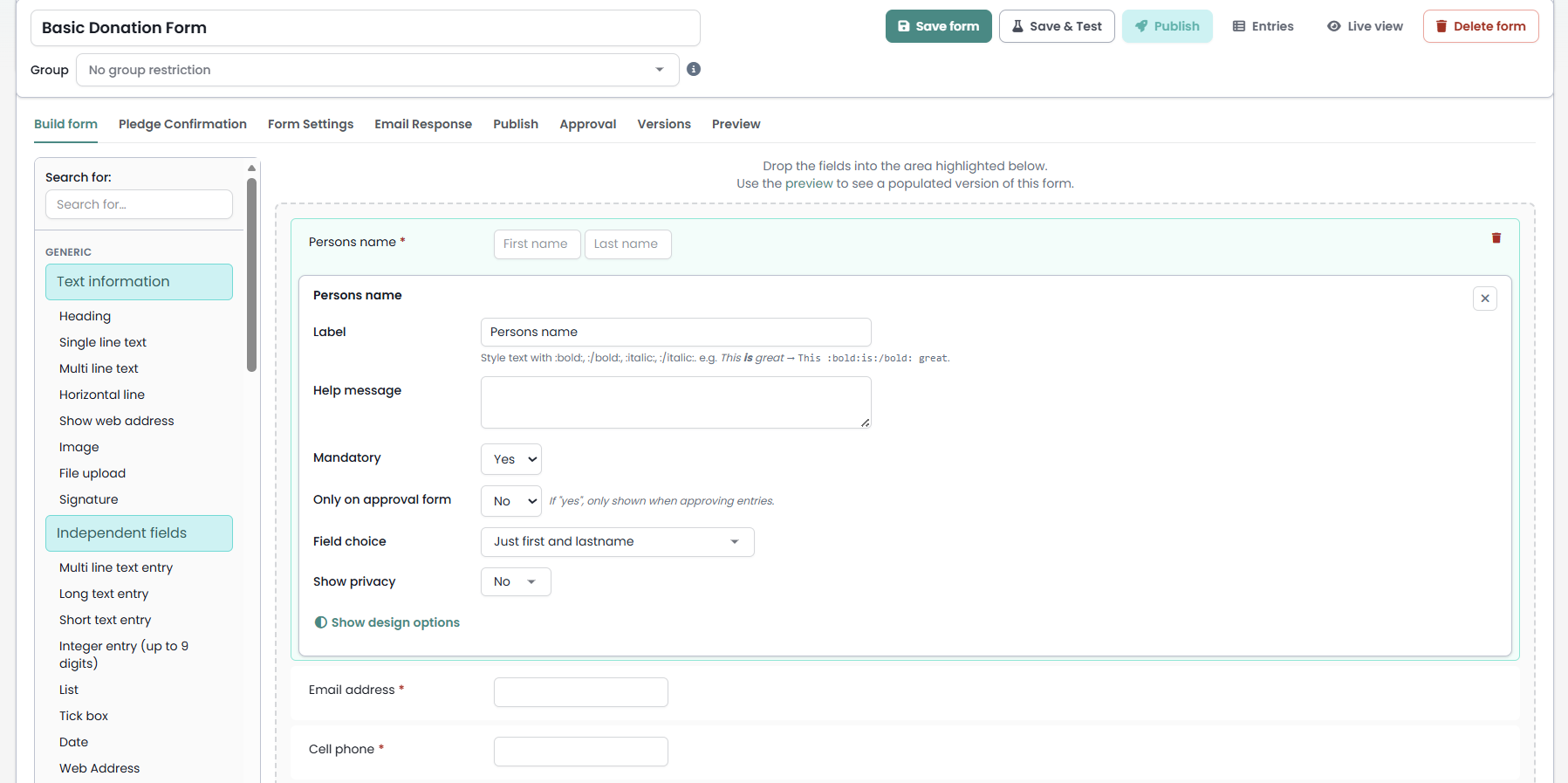Click the Publish rocket button
The image size is (1568, 783).
pos(1167,26)
